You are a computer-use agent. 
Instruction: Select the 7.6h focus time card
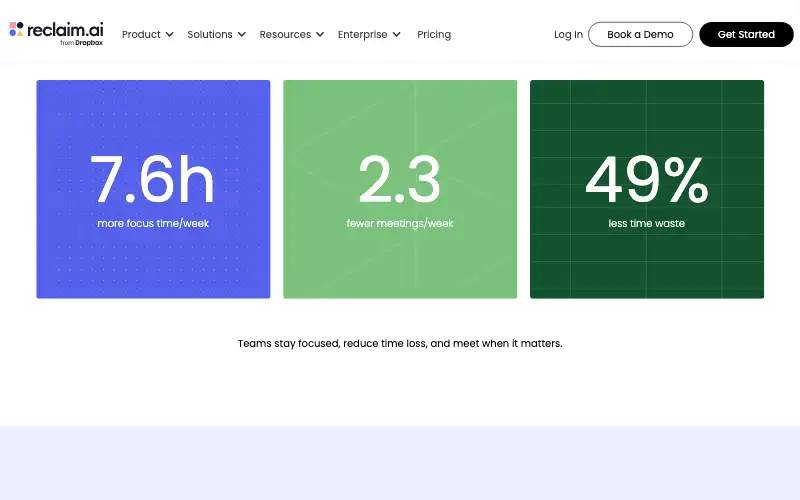(153, 189)
